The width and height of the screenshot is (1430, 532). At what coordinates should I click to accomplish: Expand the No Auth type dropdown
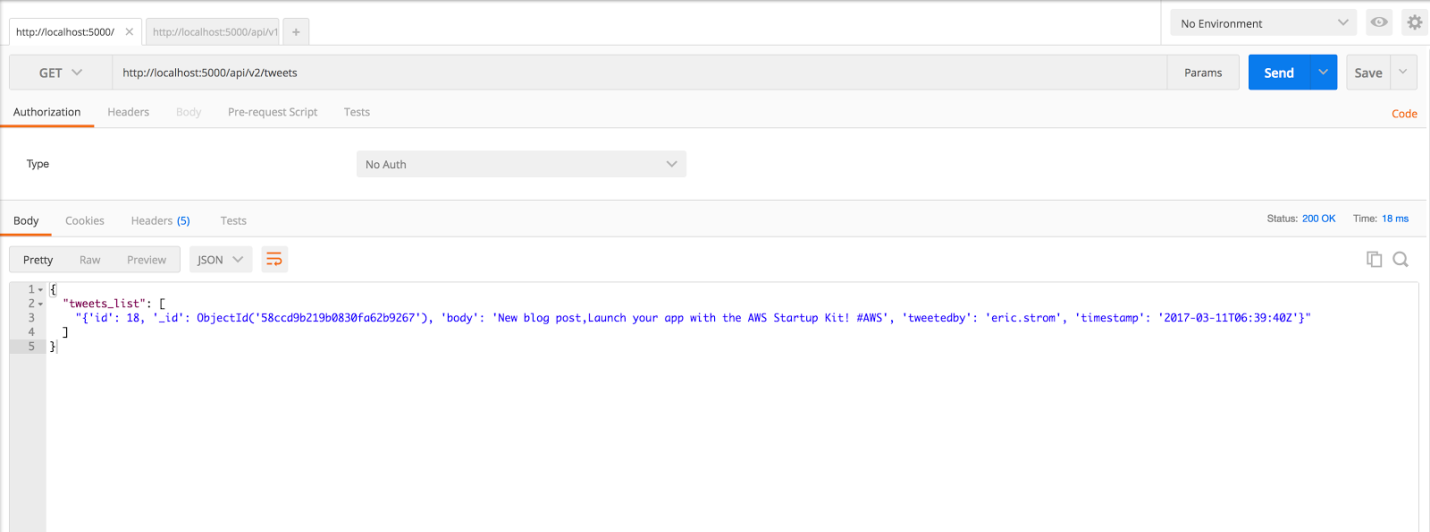point(521,164)
